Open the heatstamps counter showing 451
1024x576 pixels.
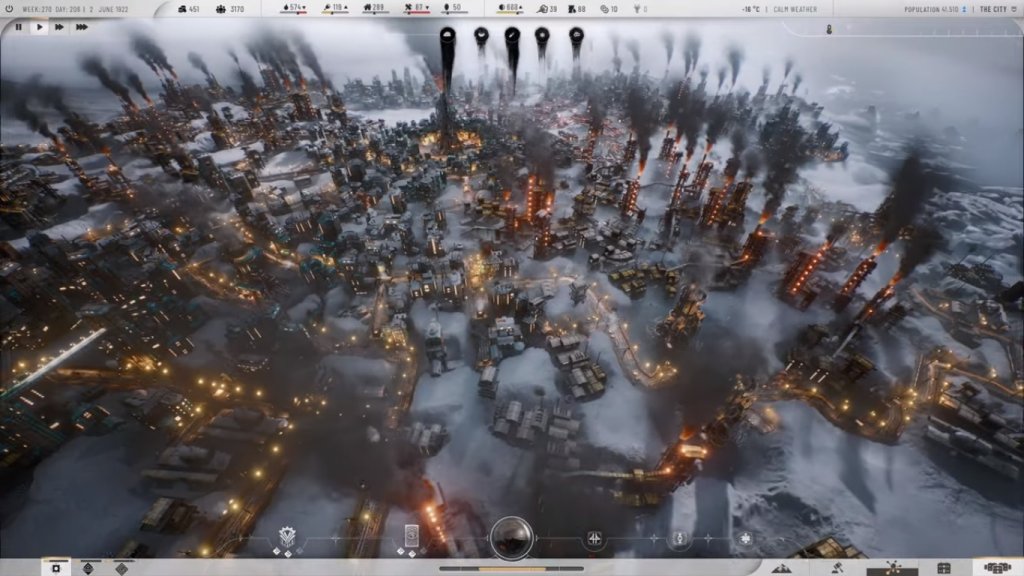[x=188, y=9]
